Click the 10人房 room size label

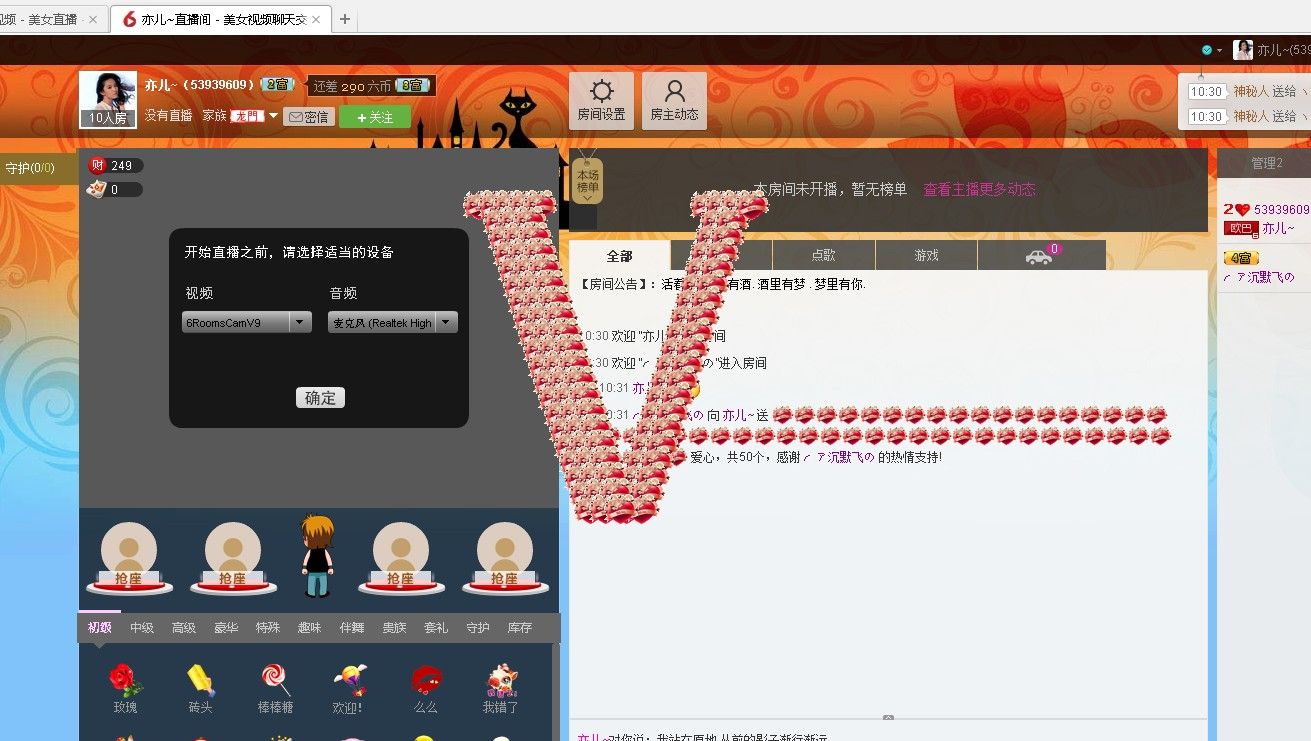pyautogui.click(x=107, y=118)
